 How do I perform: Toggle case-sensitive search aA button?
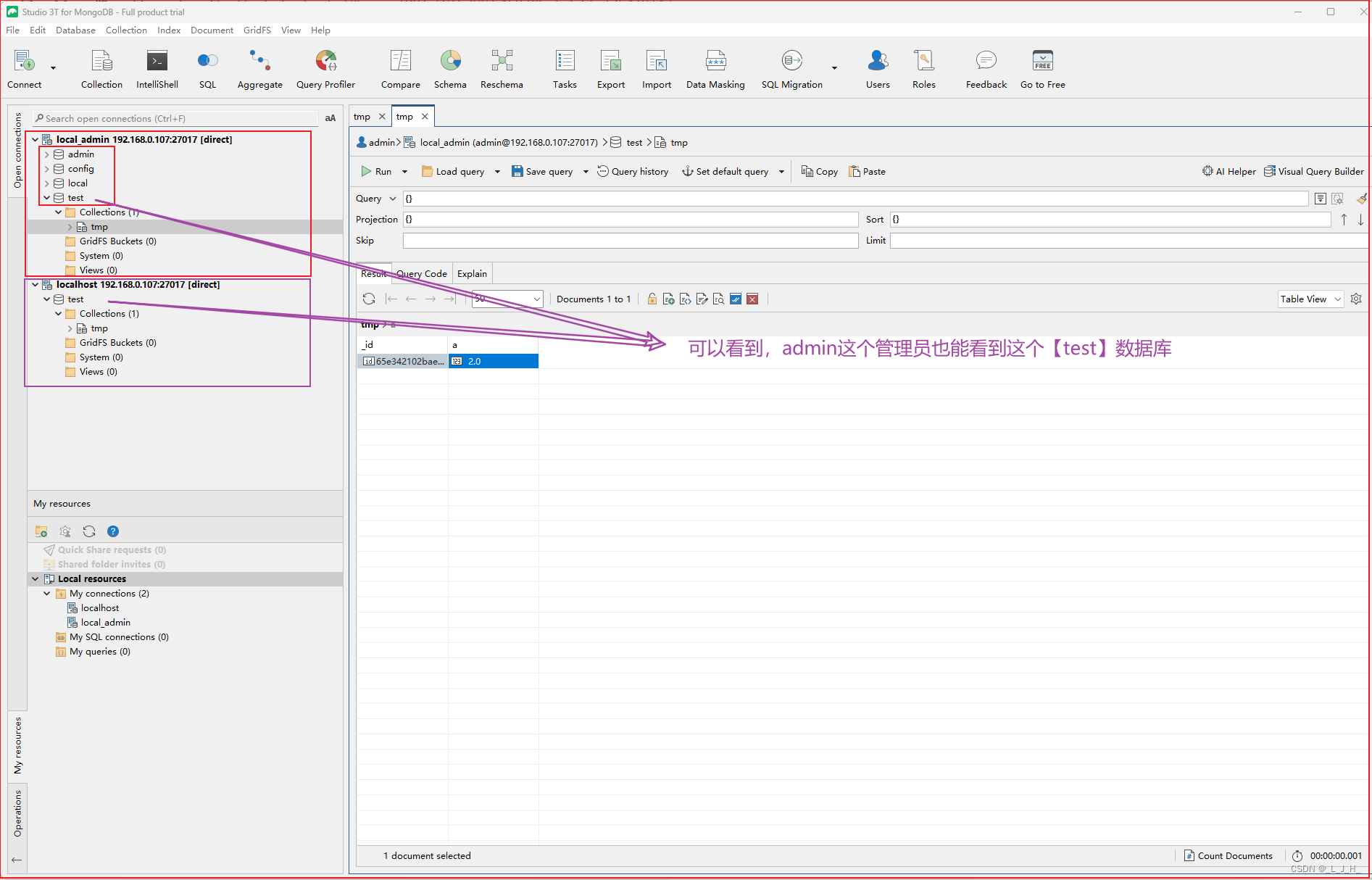coord(330,118)
